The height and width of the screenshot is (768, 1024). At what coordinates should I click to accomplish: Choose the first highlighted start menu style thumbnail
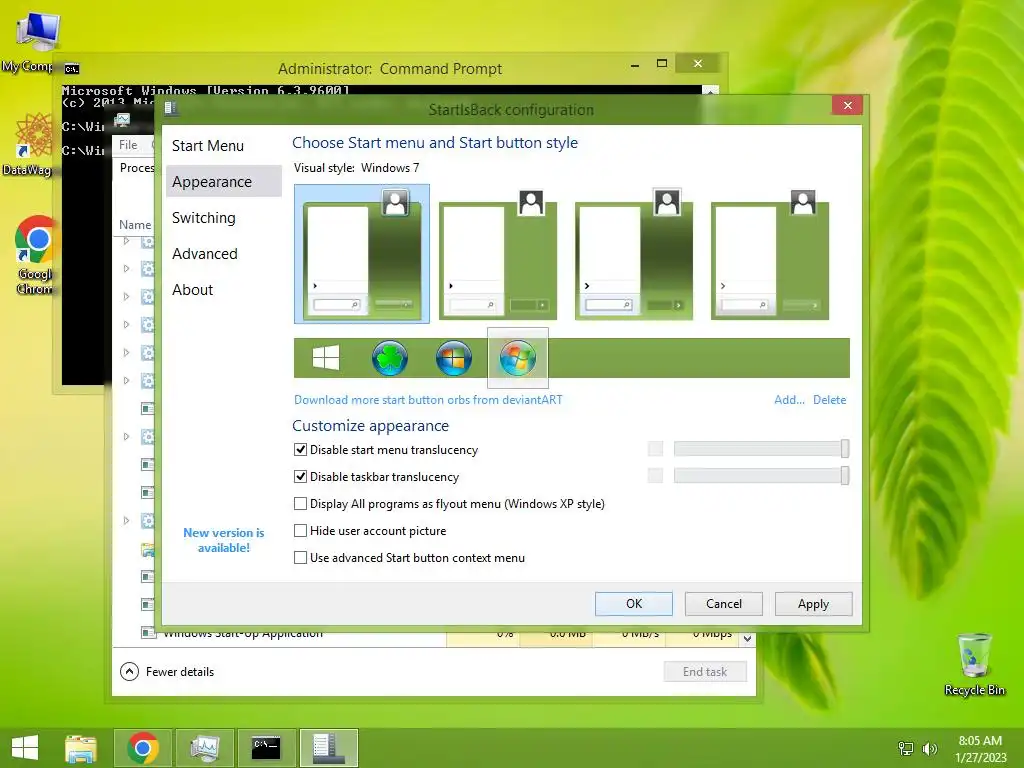(x=362, y=253)
